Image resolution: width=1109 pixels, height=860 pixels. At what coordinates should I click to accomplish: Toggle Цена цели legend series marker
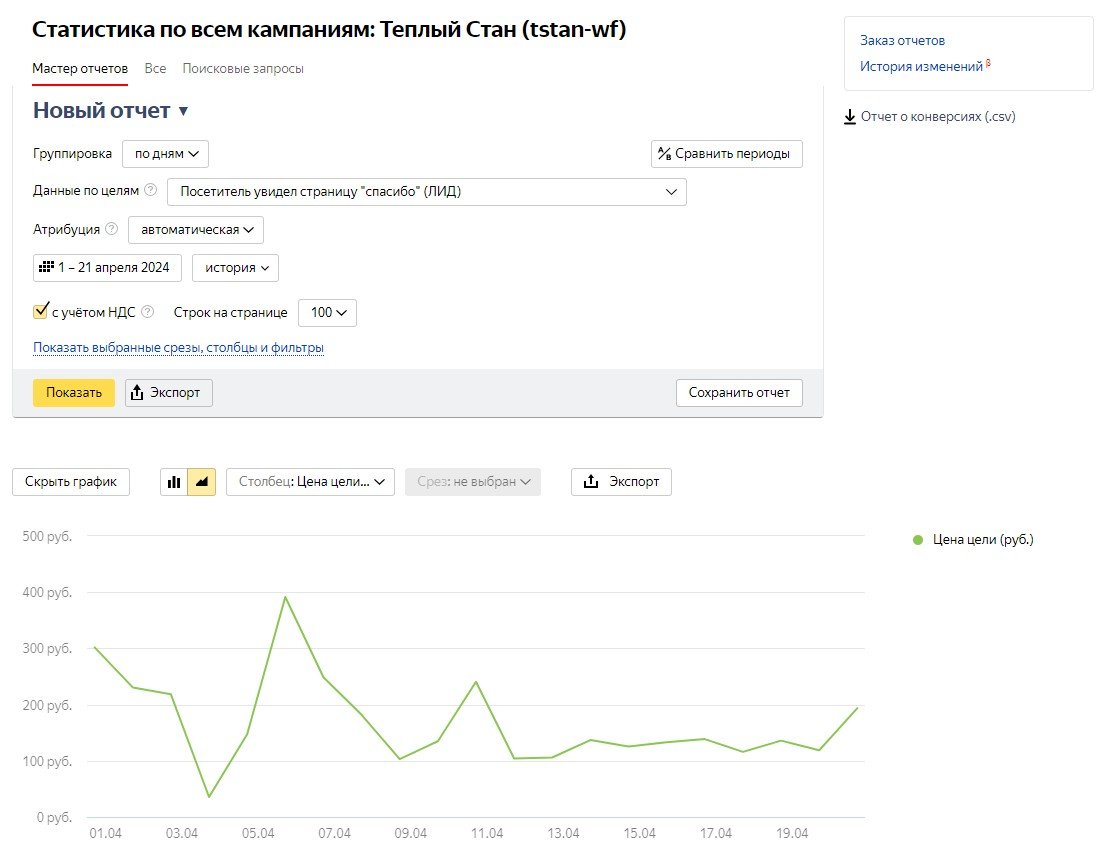click(918, 540)
